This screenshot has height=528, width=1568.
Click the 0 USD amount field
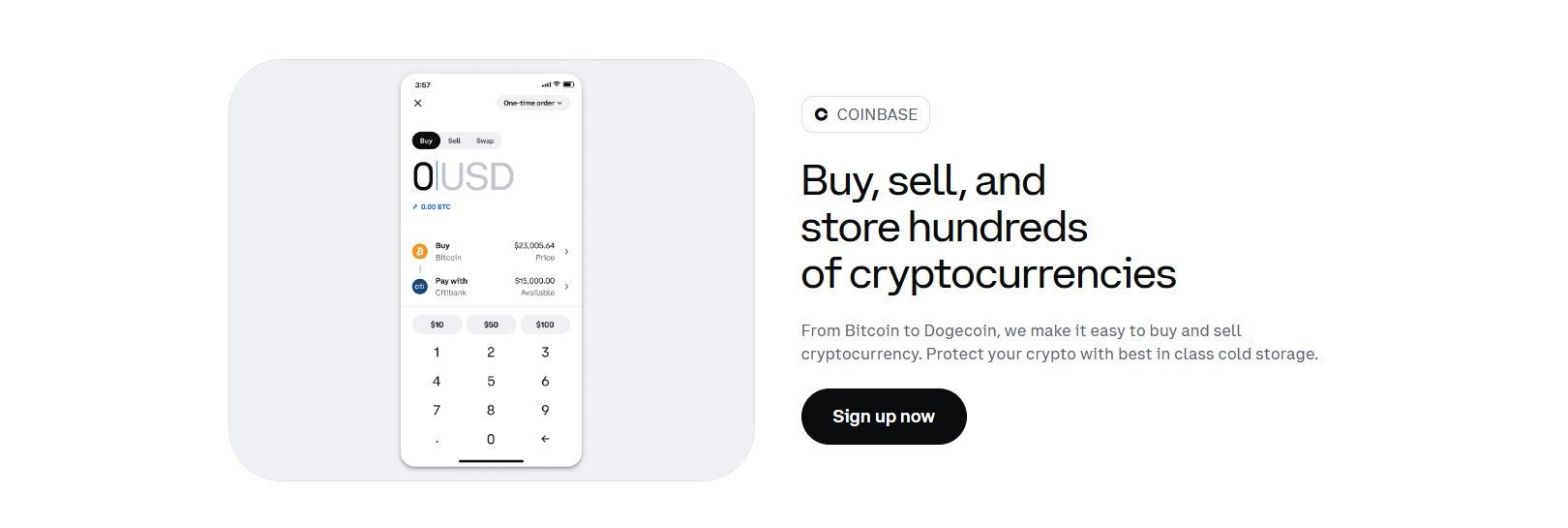[463, 177]
